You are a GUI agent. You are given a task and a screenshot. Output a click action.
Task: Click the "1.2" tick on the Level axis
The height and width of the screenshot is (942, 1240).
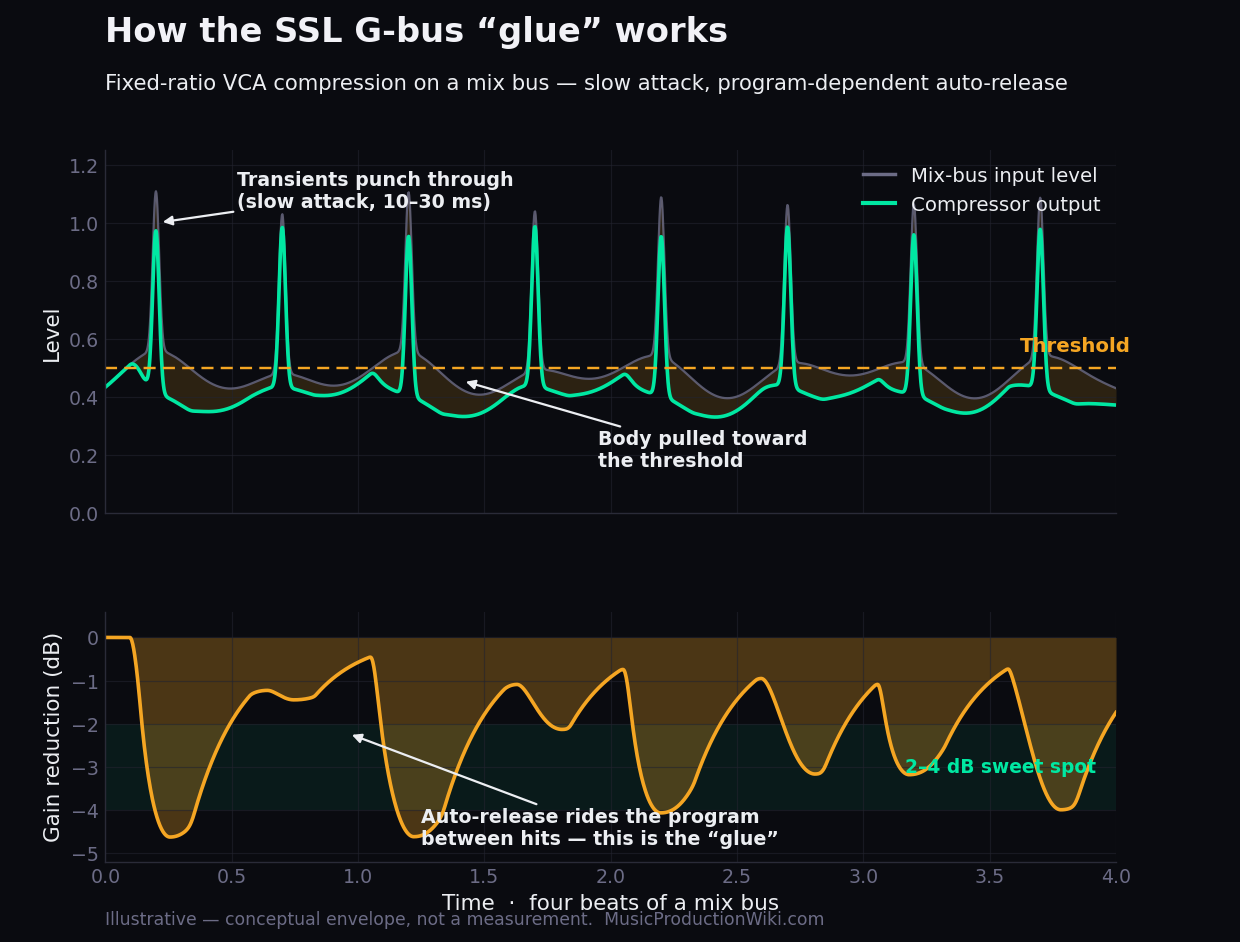point(83,166)
